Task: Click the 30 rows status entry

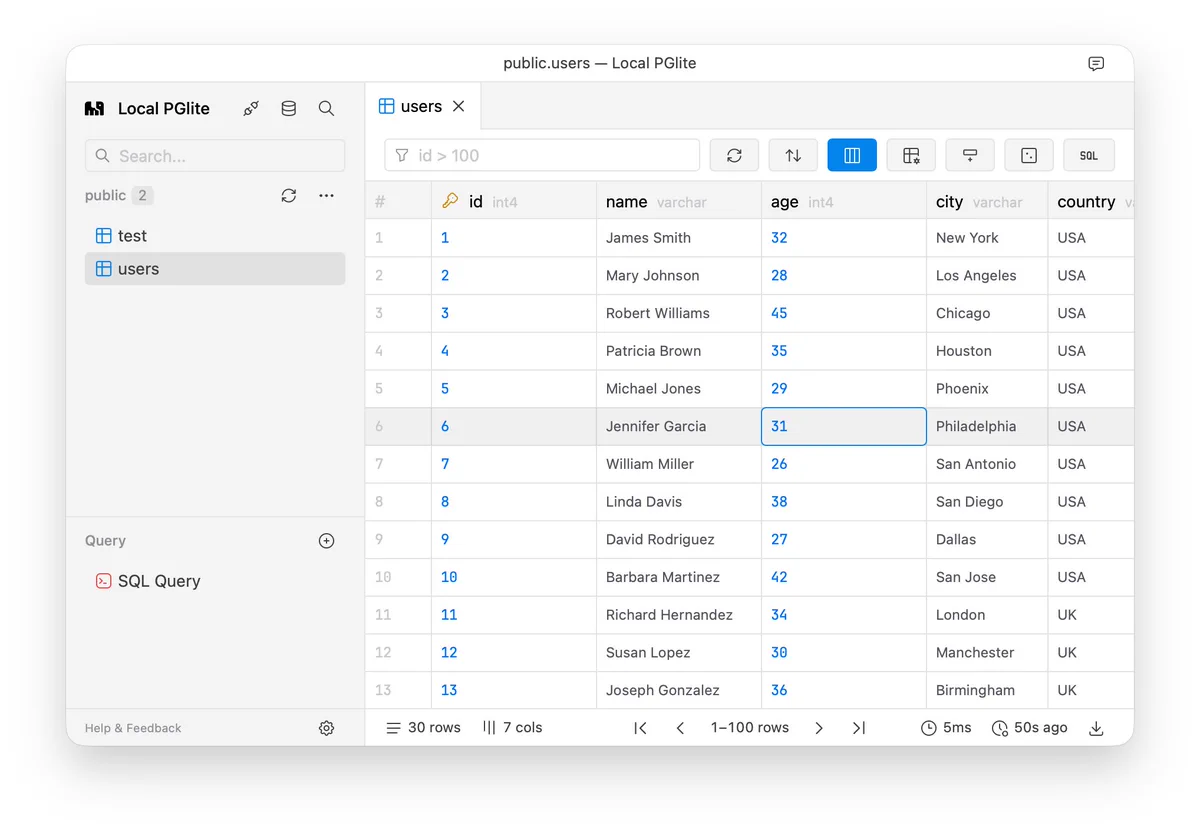Action: click(423, 728)
